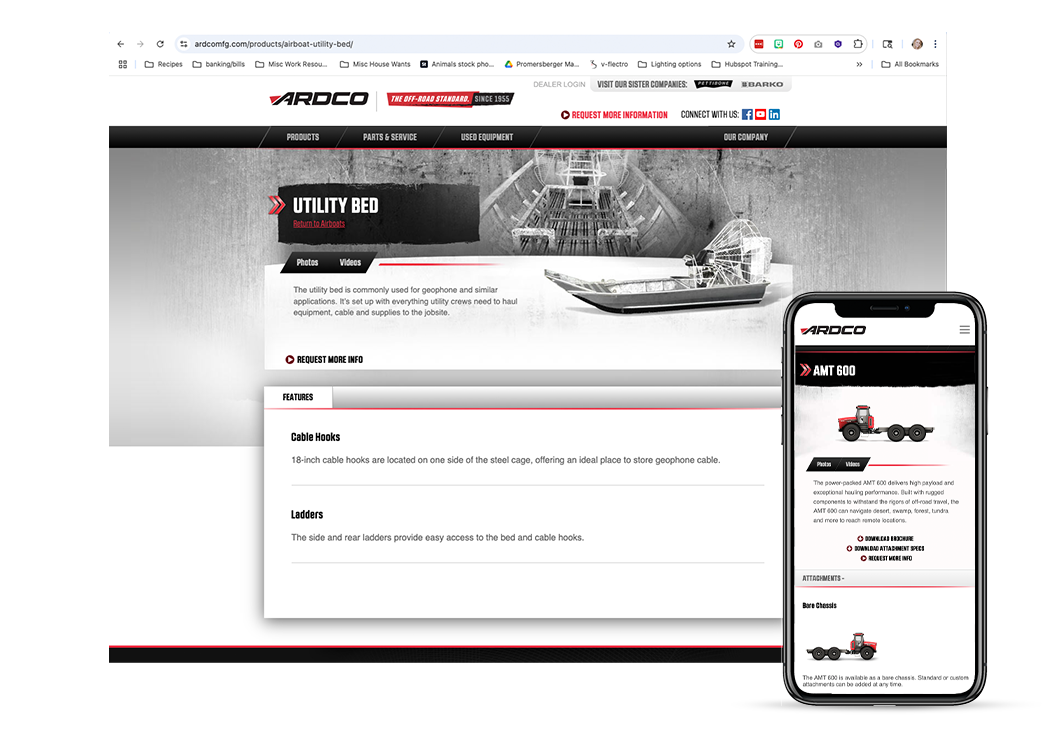Open the apps grid in bookmarks bar
Viewport: 1056px width, 750px height.
[x=123, y=64]
